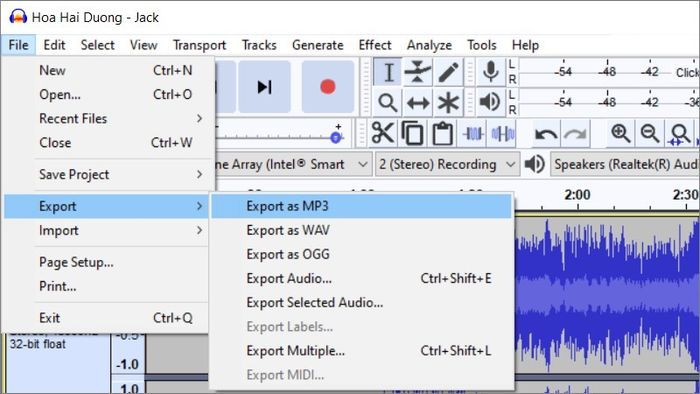Open the View menu

(144, 45)
